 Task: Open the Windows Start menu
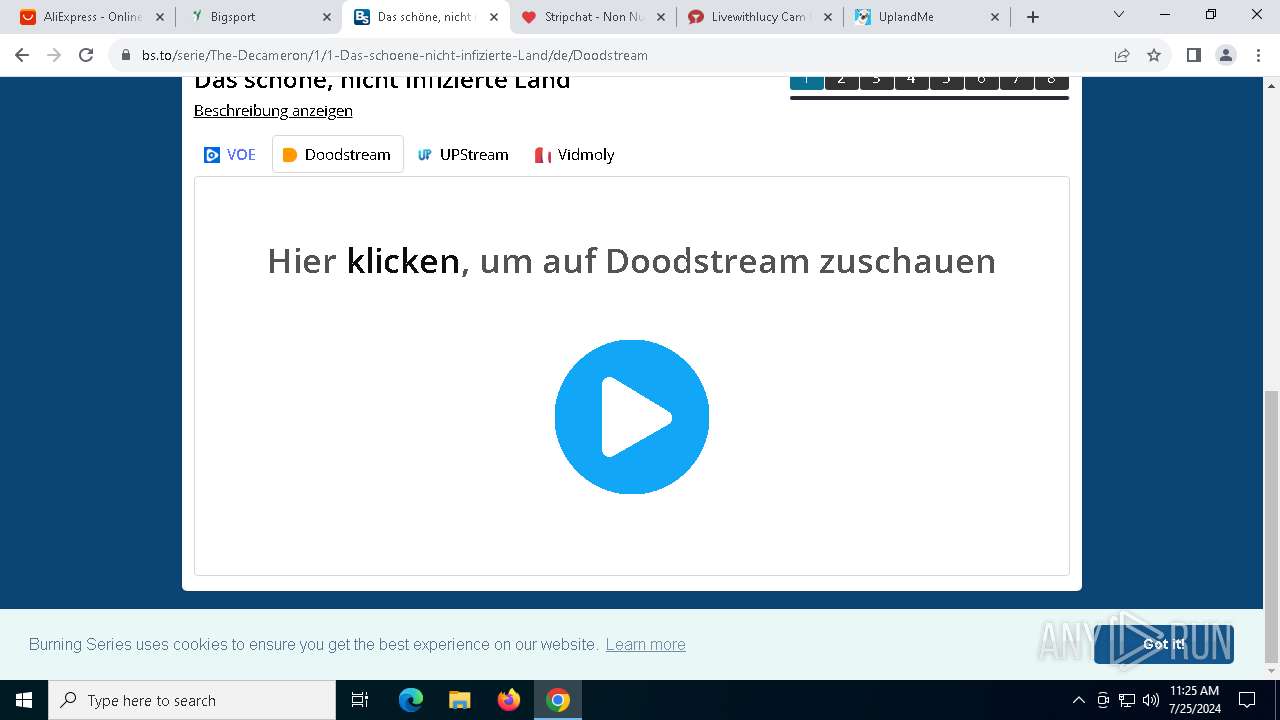pos(24,700)
